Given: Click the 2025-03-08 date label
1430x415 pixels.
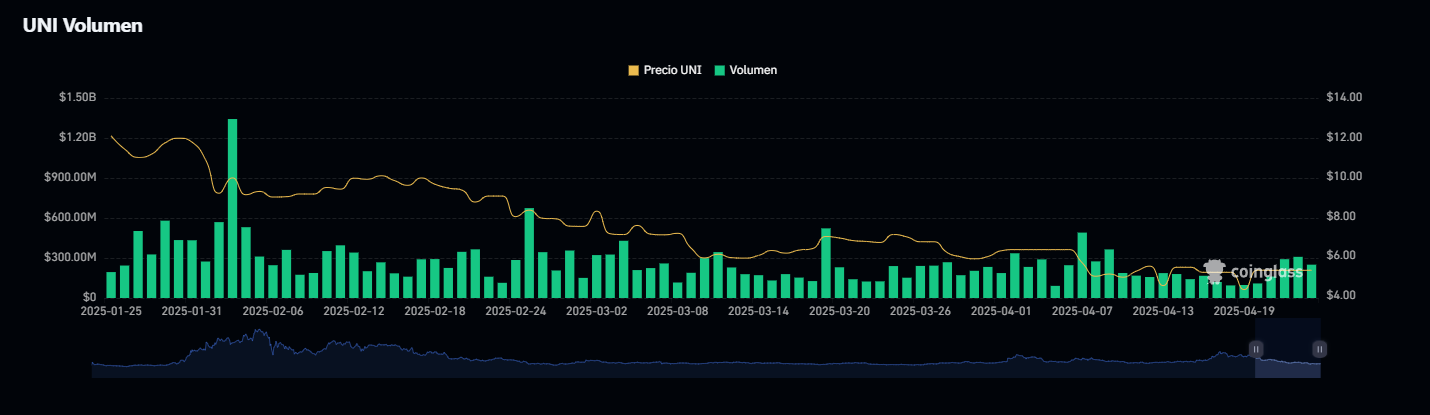Looking at the screenshot, I should point(678,311).
